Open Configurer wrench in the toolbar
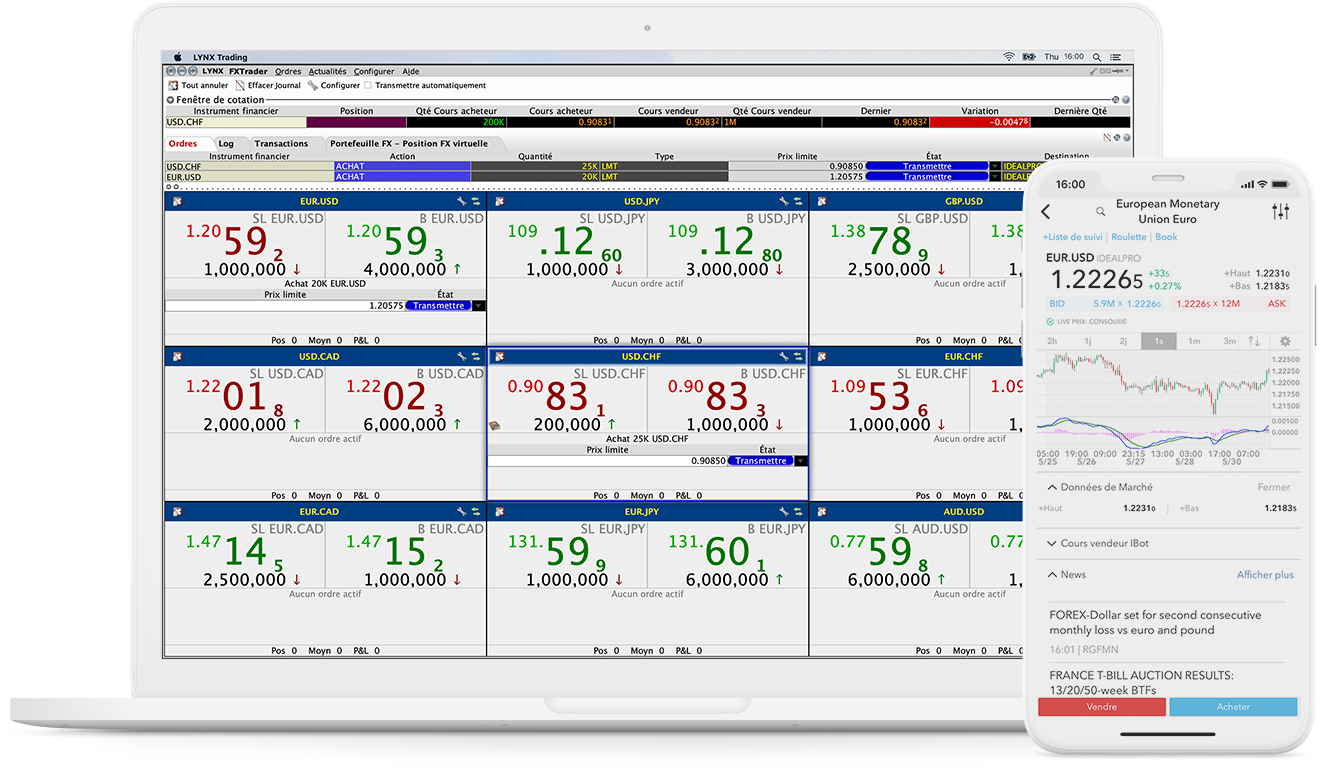Image resolution: width=1328 pixels, height=768 pixels. [313, 86]
